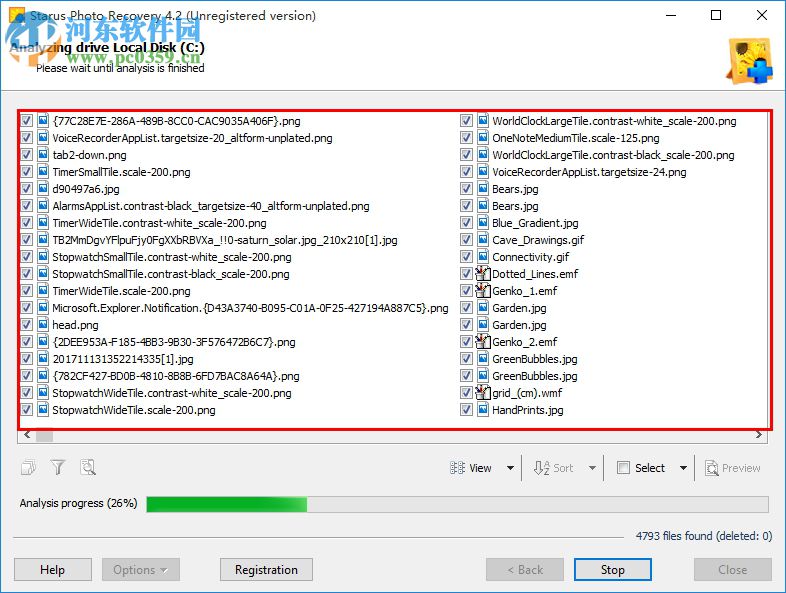Click the Close button at bottom
The width and height of the screenshot is (786, 593).
733,569
